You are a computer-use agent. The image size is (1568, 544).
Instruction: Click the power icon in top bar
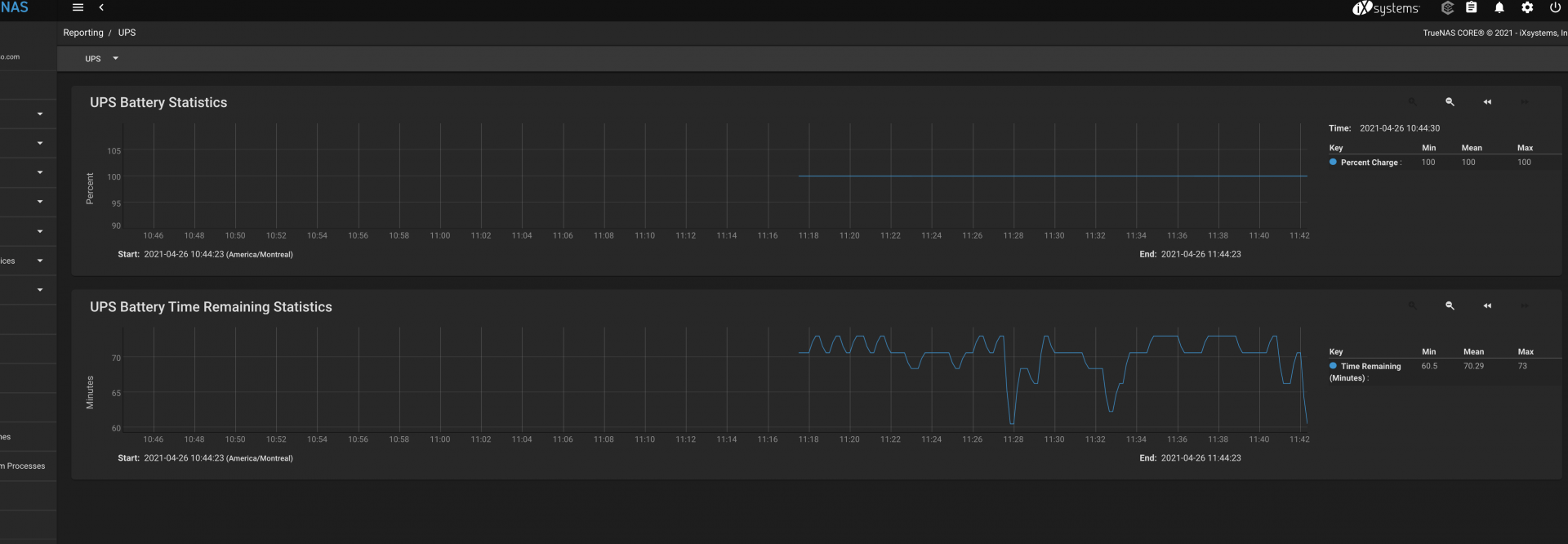(1555, 7)
